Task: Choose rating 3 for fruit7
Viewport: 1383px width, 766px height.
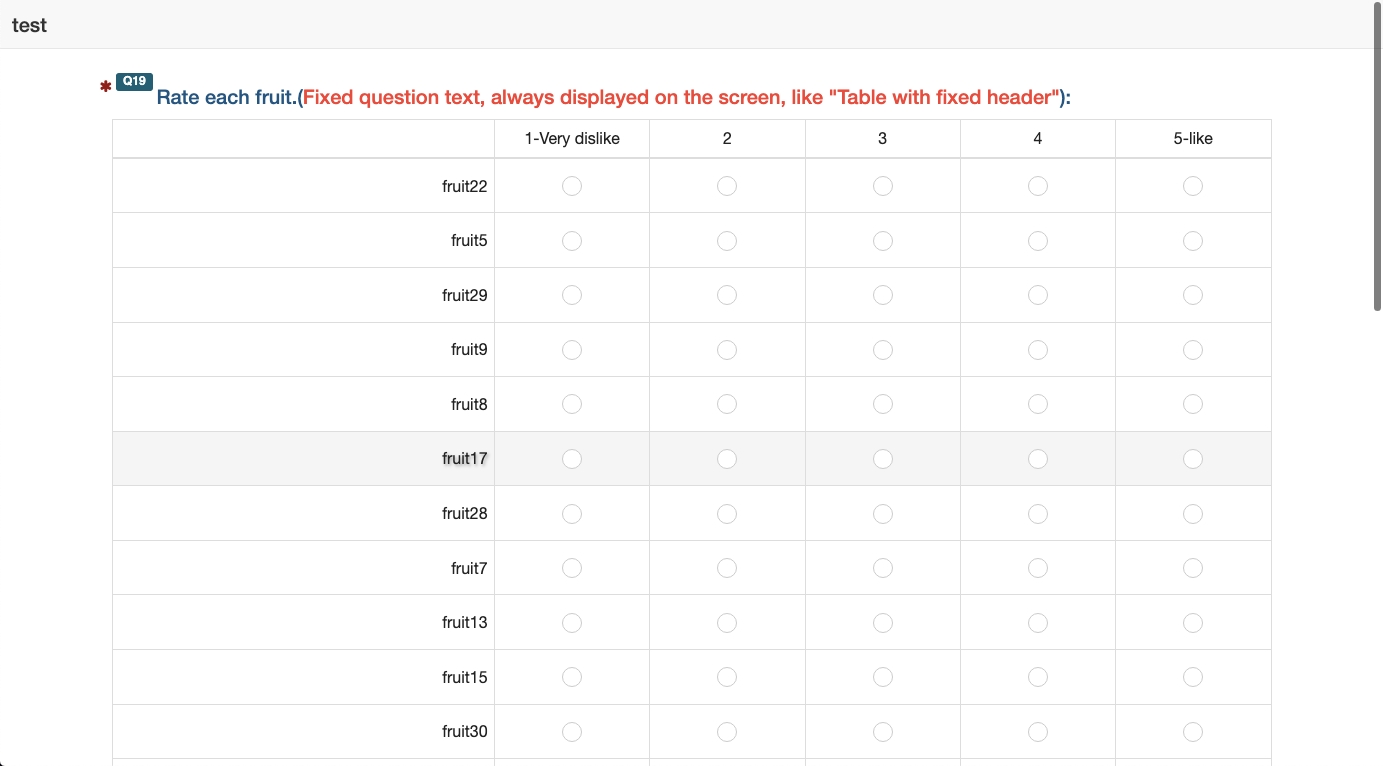Action: pos(883,568)
